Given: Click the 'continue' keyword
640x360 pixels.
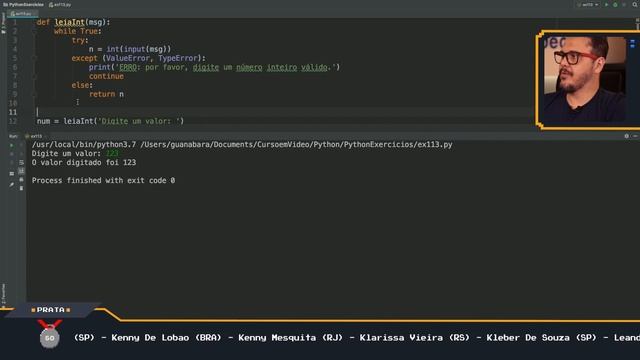Looking at the screenshot, I should [x=106, y=76].
